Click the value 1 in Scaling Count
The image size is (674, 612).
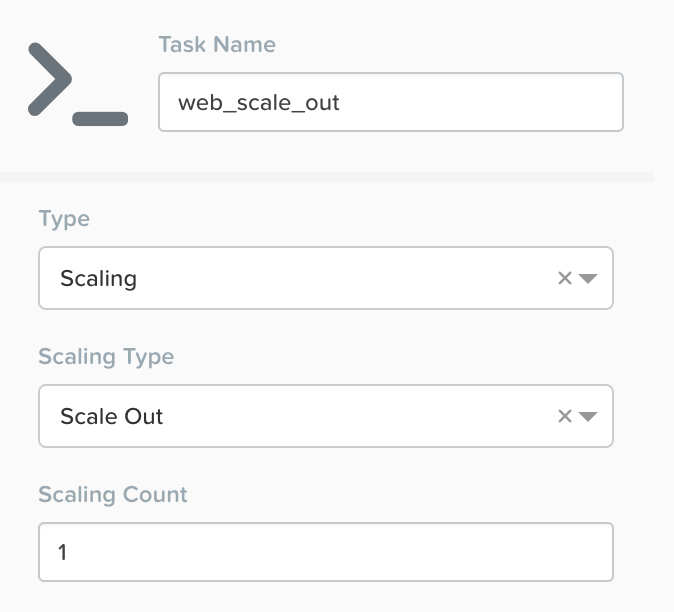point(62,552)
